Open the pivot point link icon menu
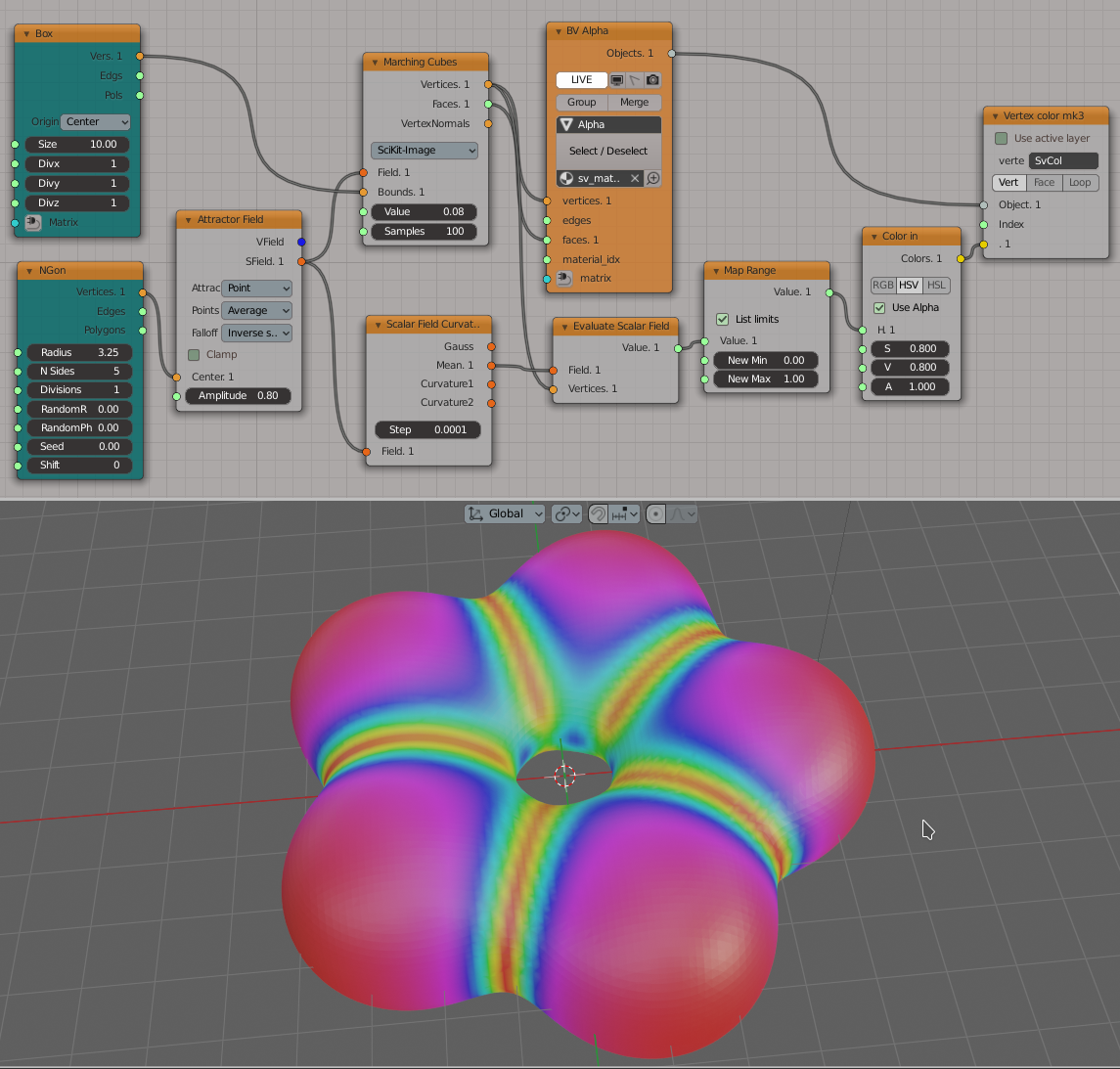This screenshot has width=1120, height=1069. pos(567,513)
